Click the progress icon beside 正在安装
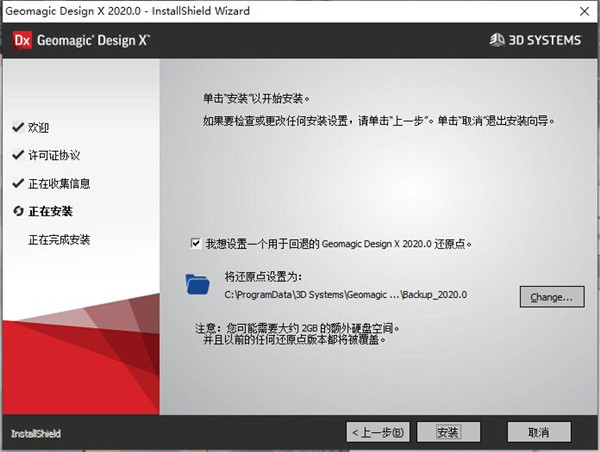This screenshot has width=600, height=452. (x=17, y=212)
